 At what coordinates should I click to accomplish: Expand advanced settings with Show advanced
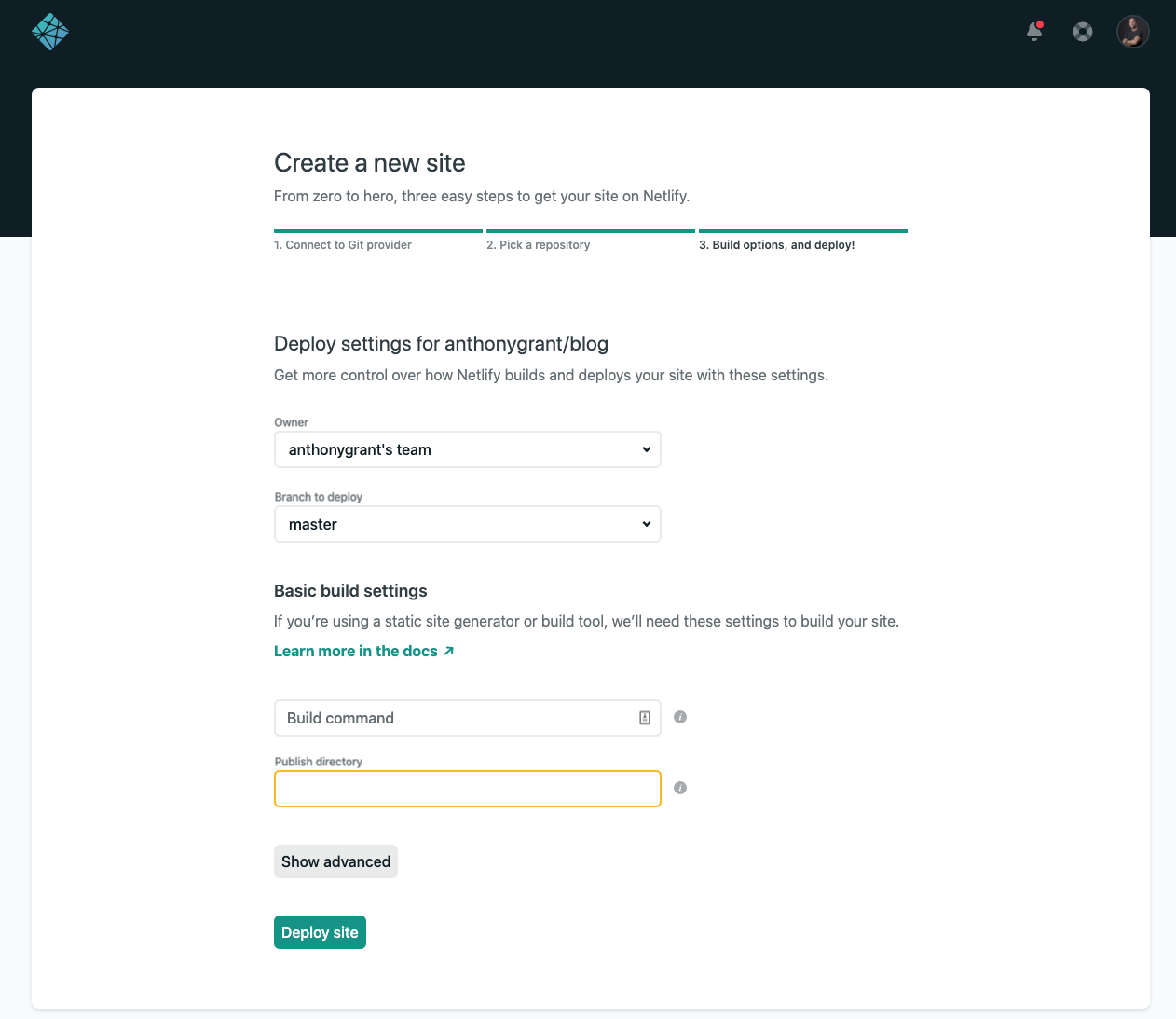pyautogui.click(x=335, y=861)
